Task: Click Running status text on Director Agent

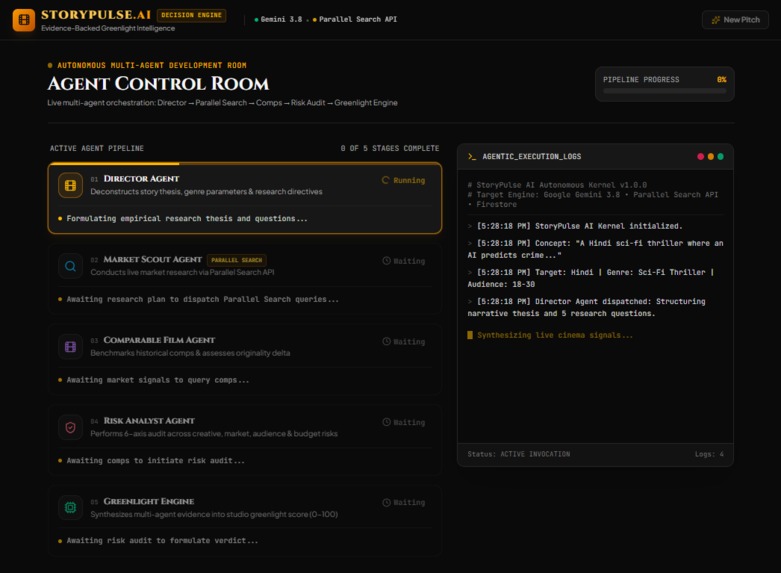Action: click(409, 180)
